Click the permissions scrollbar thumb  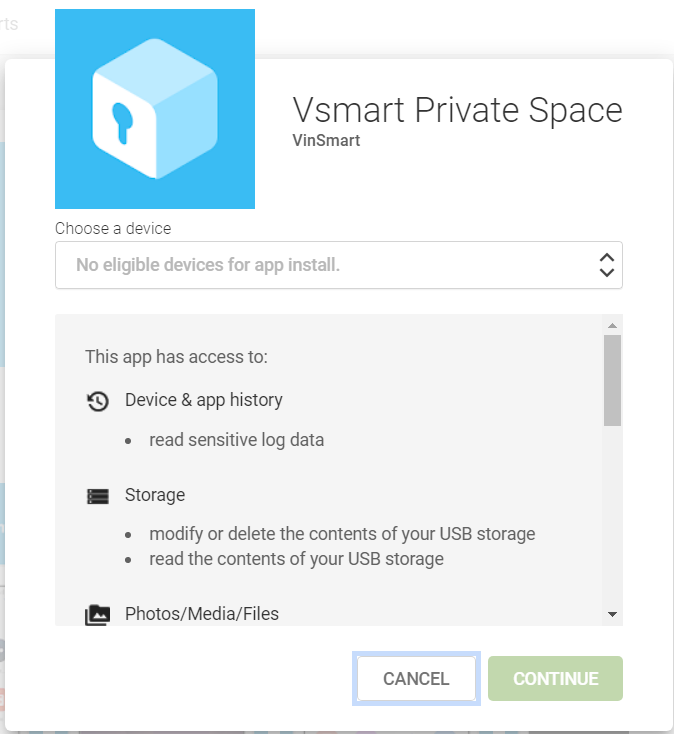(612, 380)
